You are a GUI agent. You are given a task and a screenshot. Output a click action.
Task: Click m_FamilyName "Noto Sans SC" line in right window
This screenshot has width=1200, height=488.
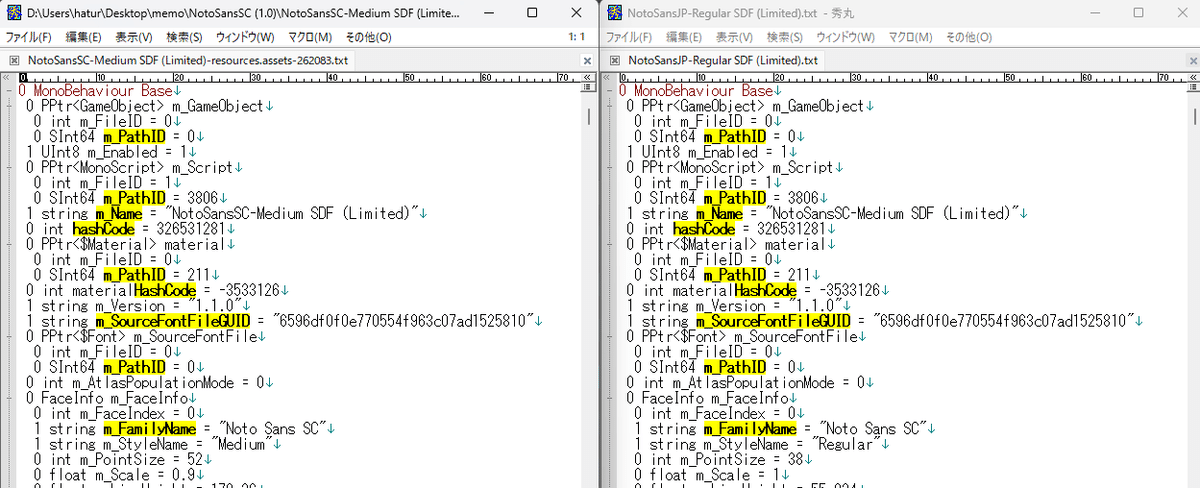tap(784, 427)
